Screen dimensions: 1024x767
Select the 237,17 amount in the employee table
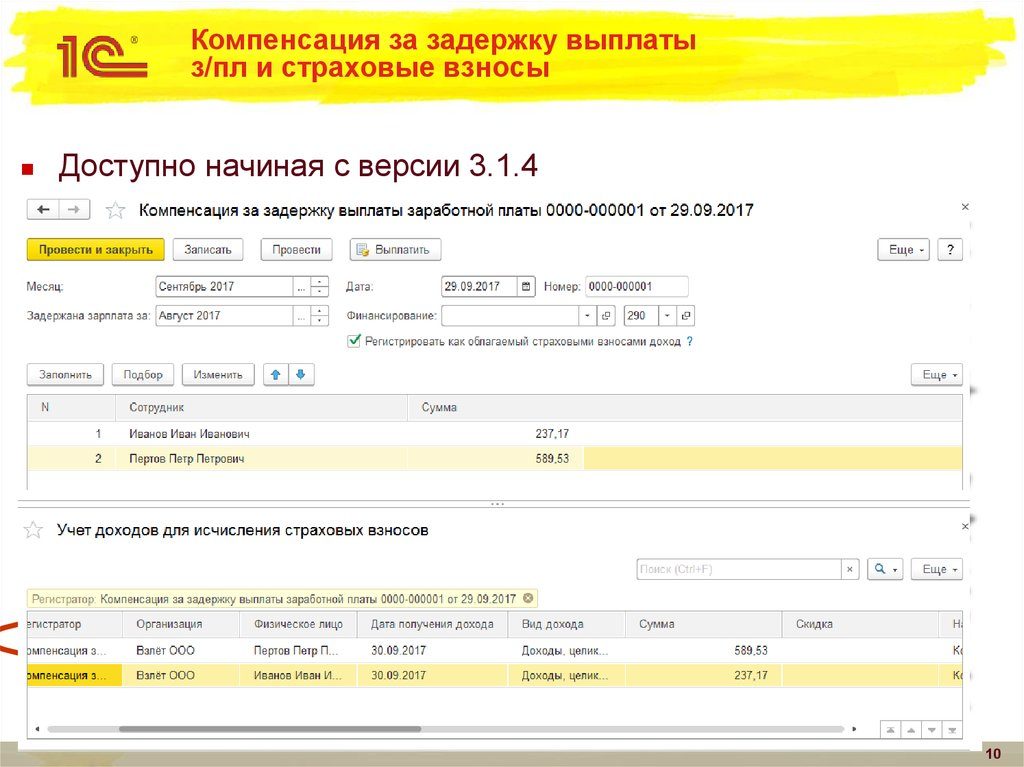[552, 434]
